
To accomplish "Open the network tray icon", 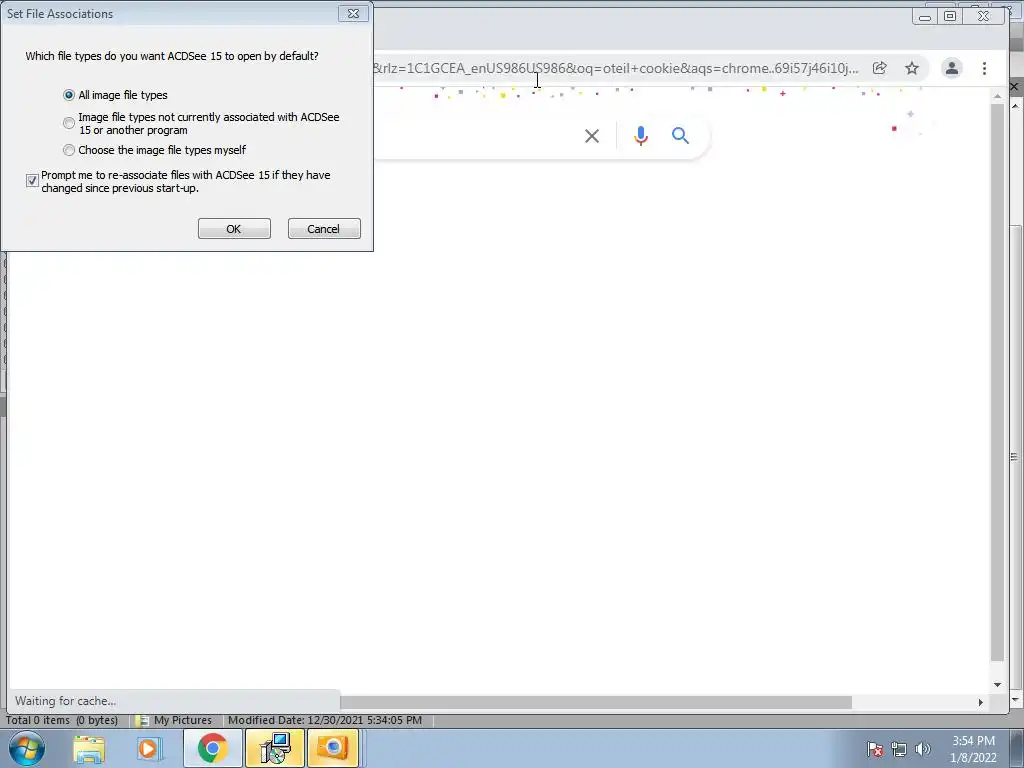I will (x=899, y=749).
